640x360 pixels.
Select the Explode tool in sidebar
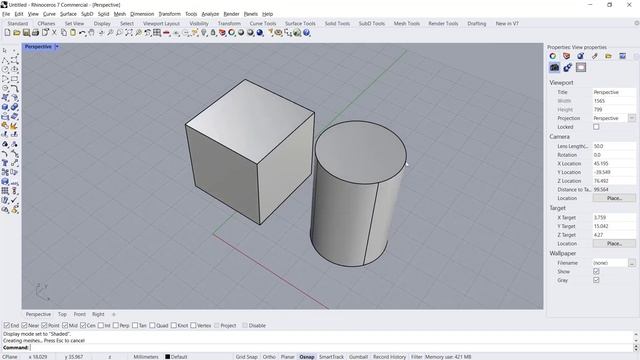(x=14, y=126)
